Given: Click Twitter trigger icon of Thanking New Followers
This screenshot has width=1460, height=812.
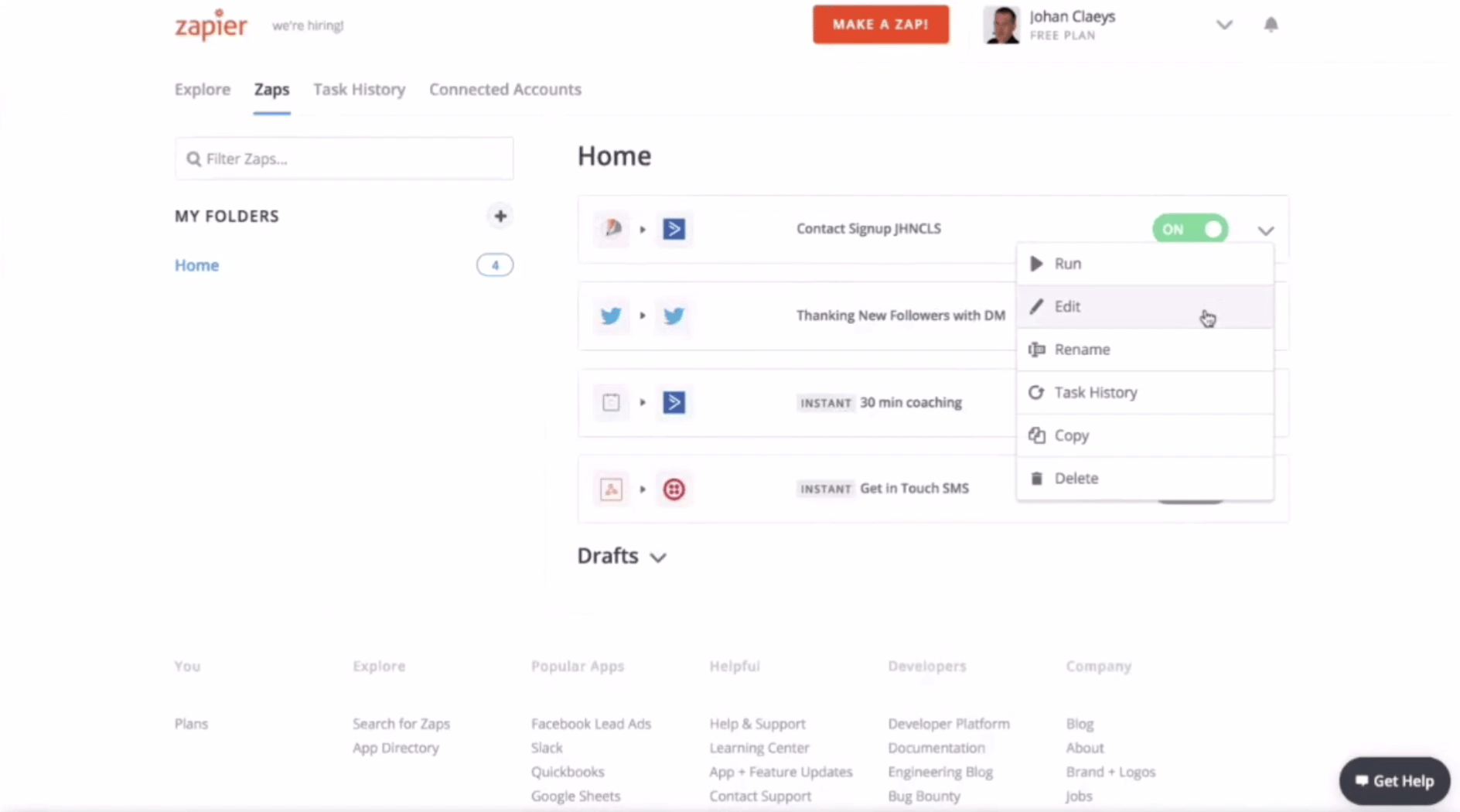Looking at the screenshot, I should [x=612, y=316].
